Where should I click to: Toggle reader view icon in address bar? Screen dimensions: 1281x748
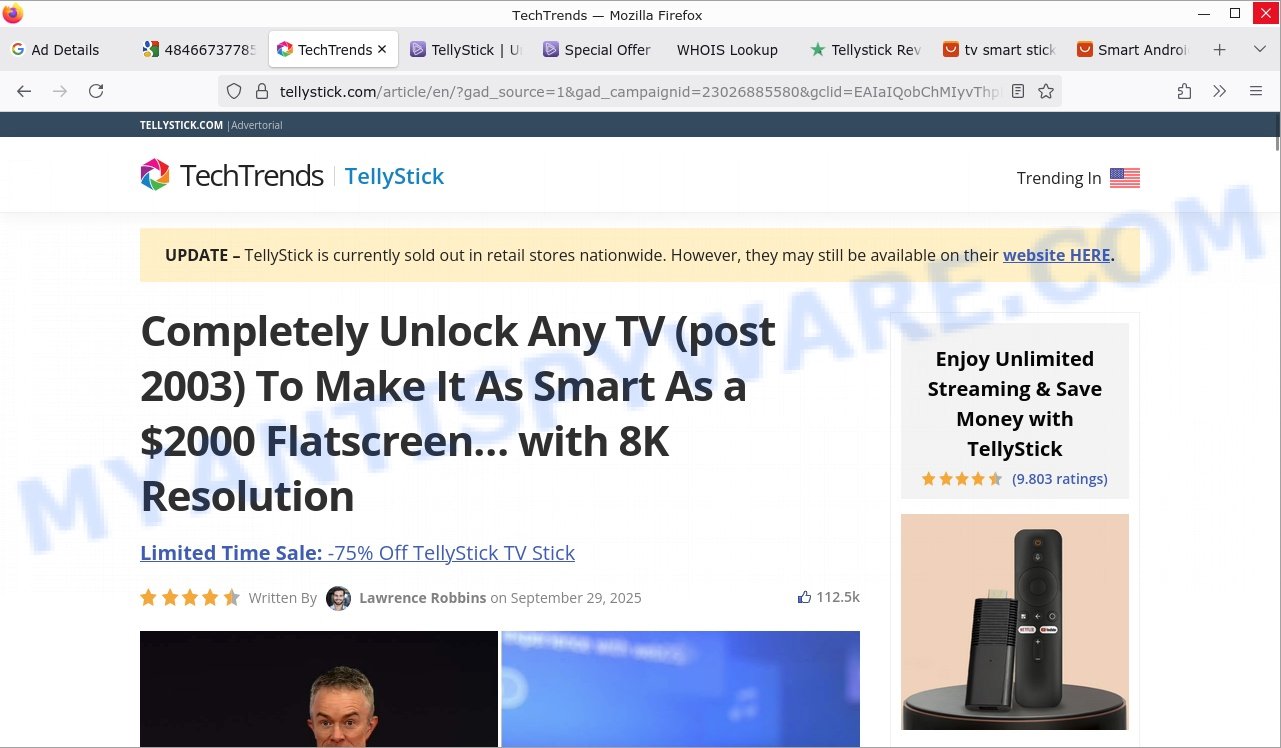1018,91
